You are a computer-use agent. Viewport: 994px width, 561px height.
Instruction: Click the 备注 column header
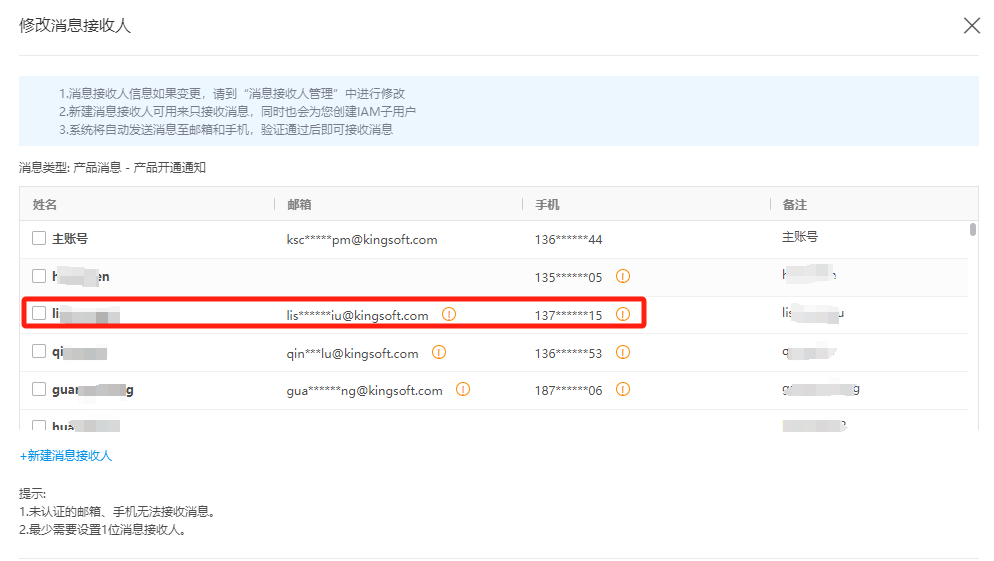[x=794, y=205]
